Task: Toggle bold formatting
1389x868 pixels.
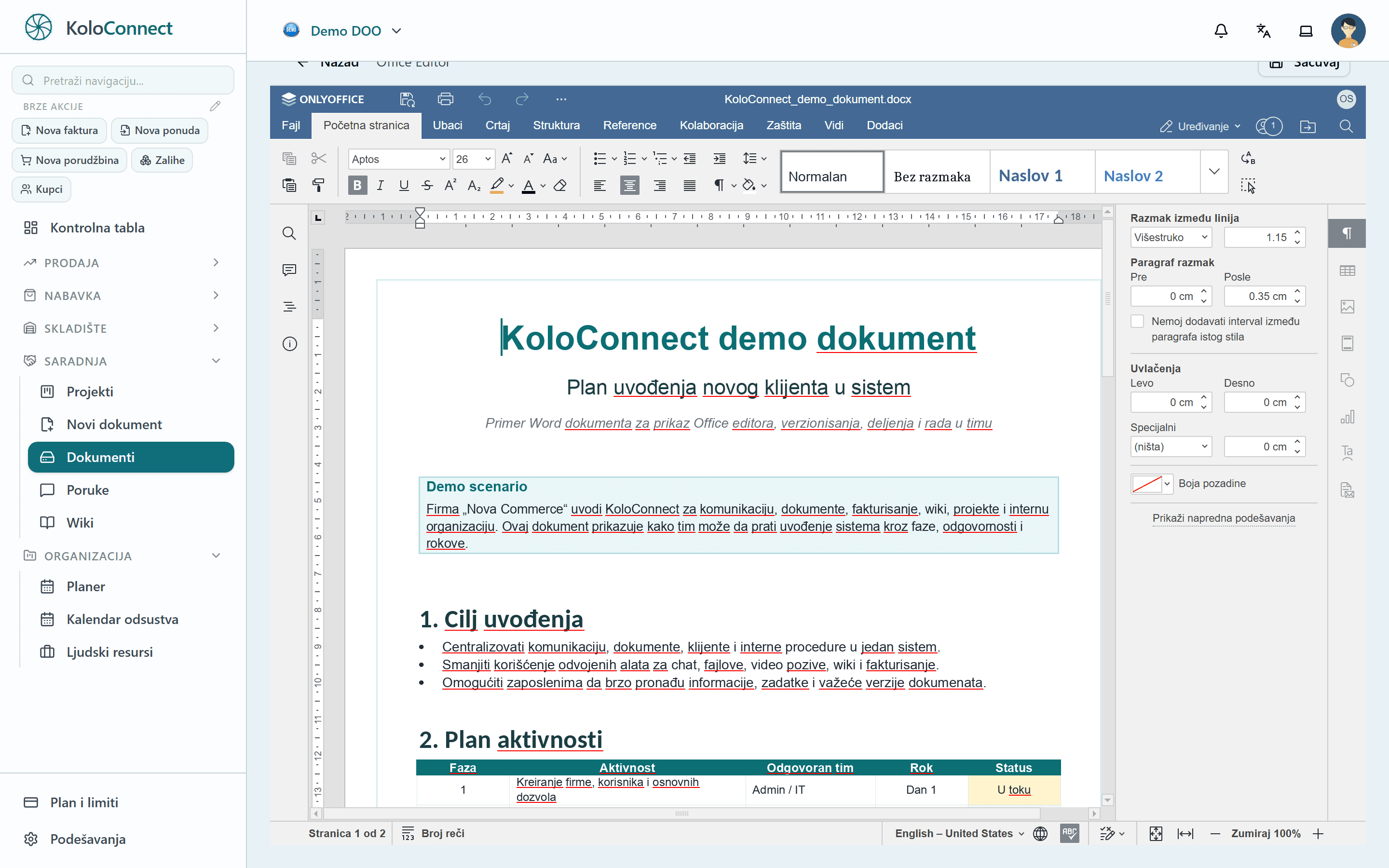Action: click(357, 186)
